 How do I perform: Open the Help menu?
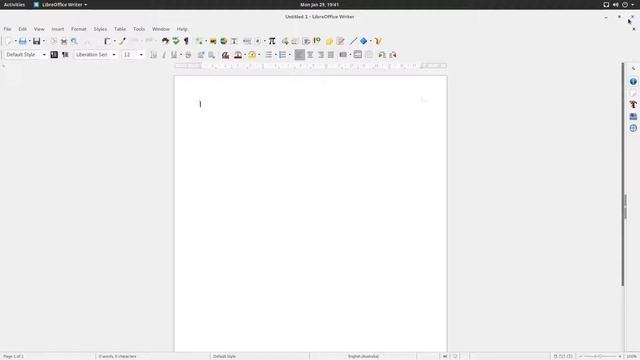(x=182, y=29)
